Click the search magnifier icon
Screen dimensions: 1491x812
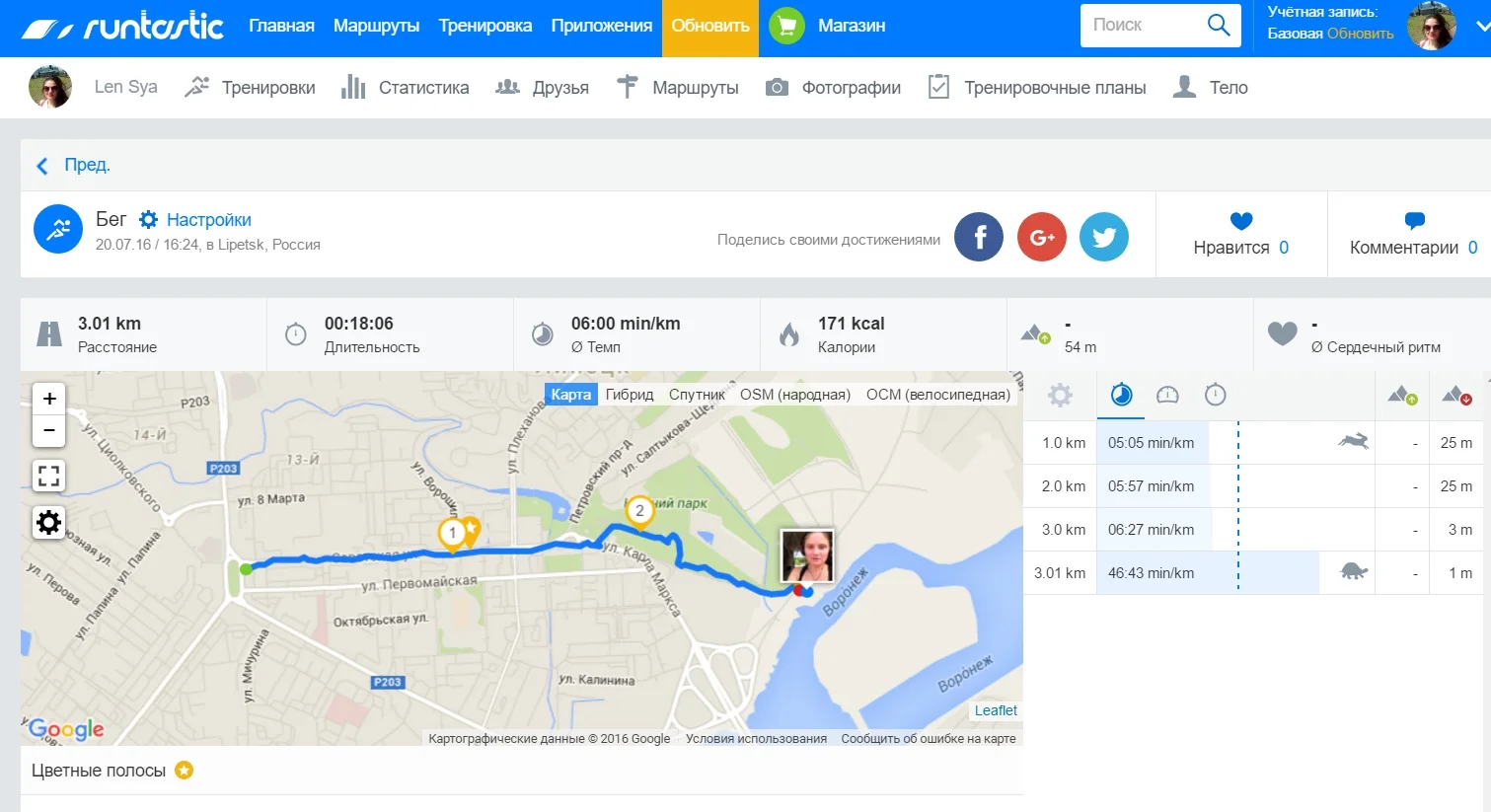pos(1219,26)
